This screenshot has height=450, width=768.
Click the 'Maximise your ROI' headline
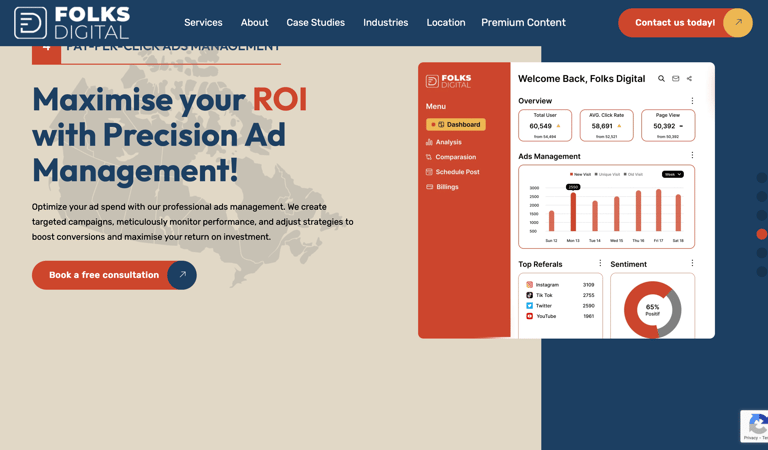[x=169, y=100]
